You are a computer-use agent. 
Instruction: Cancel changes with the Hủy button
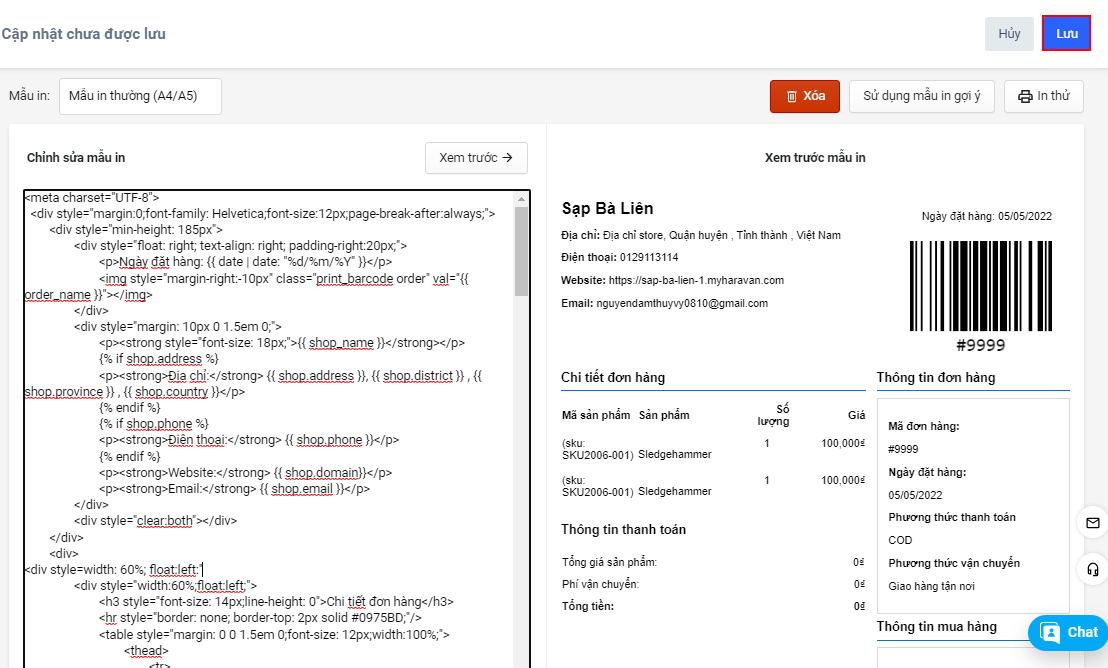click(1009, 34)
